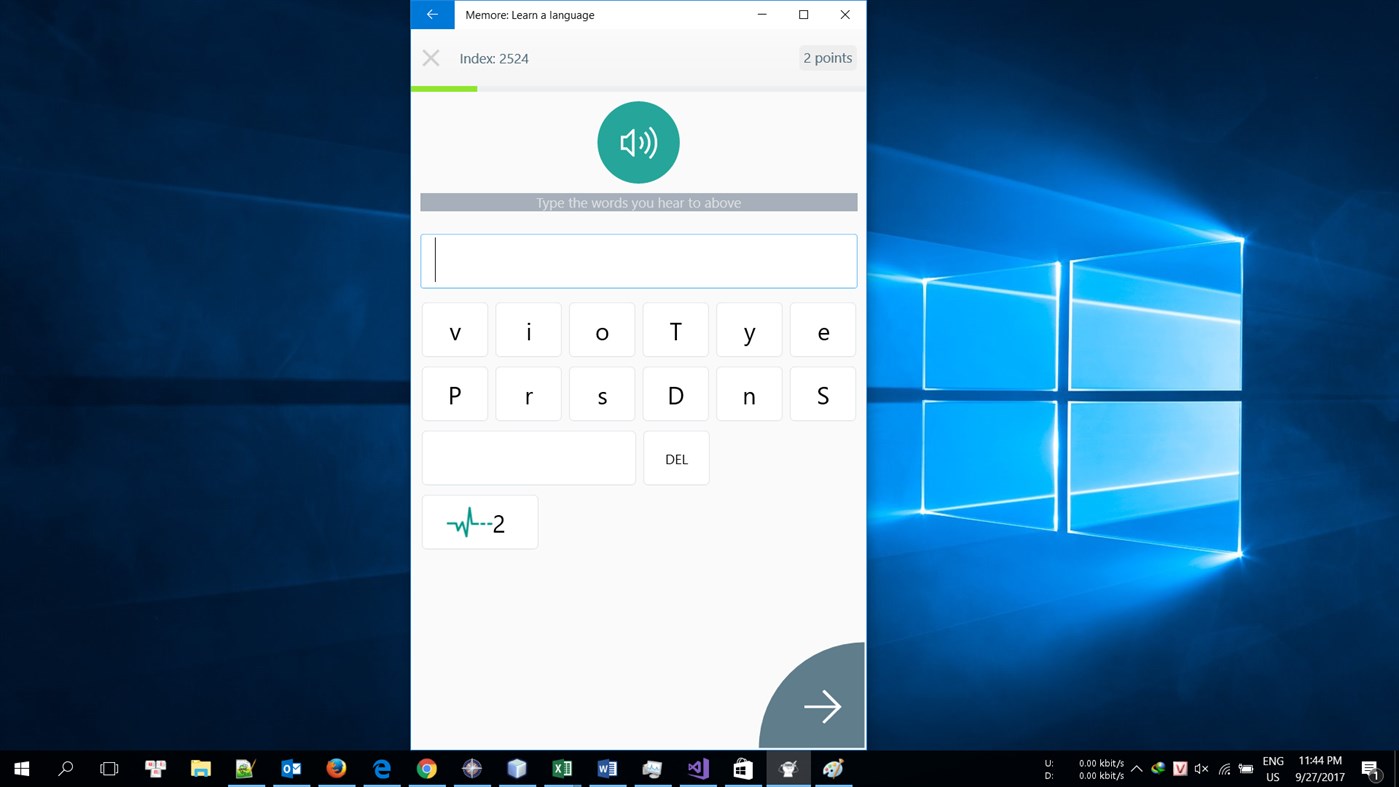
Task: Select the letter tile v
Action: click(x=454, y=330)
